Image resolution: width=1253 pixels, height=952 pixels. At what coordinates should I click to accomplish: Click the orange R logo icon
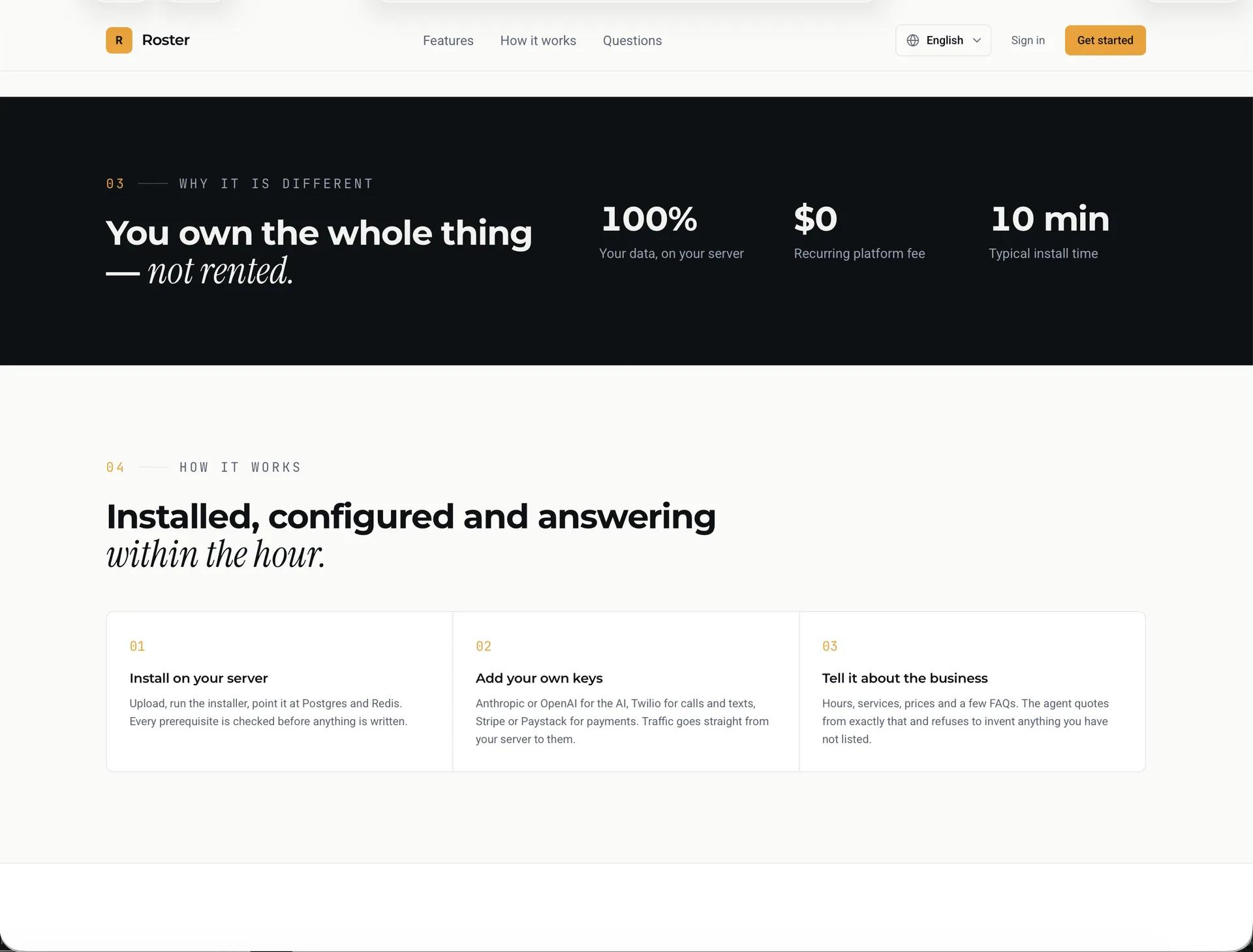(x=119, y=40)
